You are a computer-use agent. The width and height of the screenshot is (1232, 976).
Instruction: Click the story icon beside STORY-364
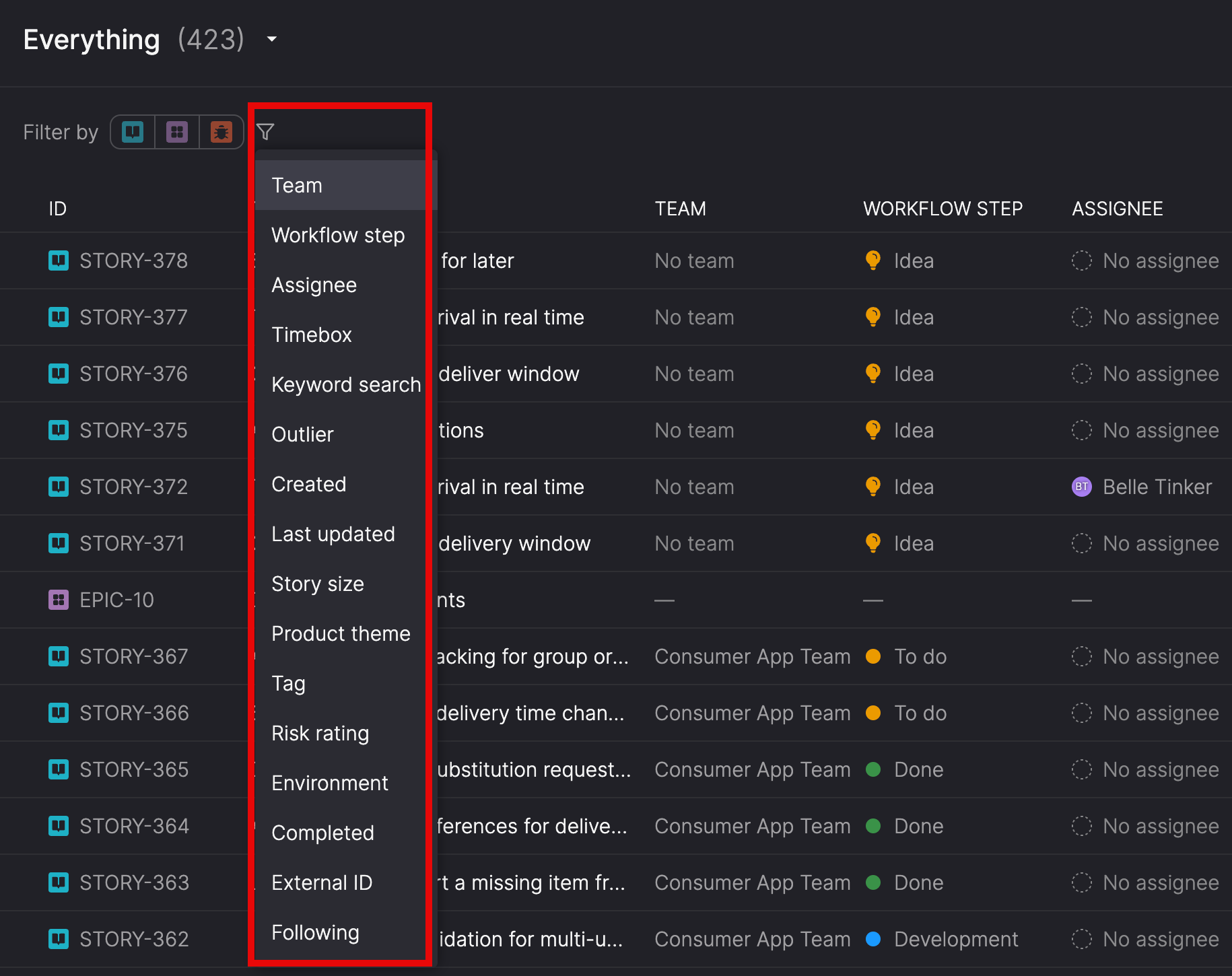pyautogui.click(x=59, y=826)
